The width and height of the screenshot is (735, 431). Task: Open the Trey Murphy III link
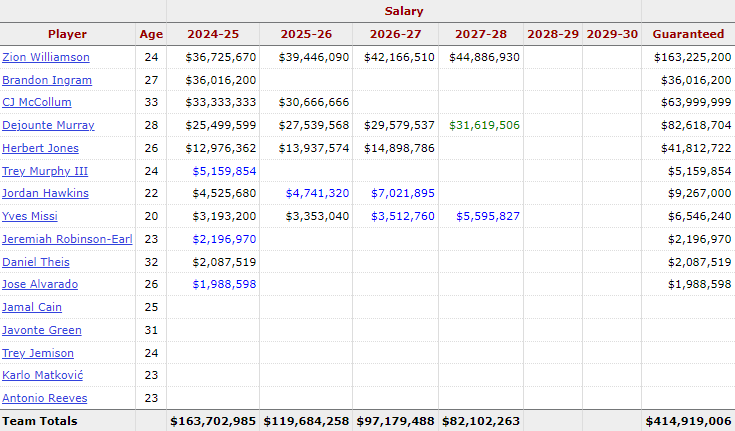point(45,171)
